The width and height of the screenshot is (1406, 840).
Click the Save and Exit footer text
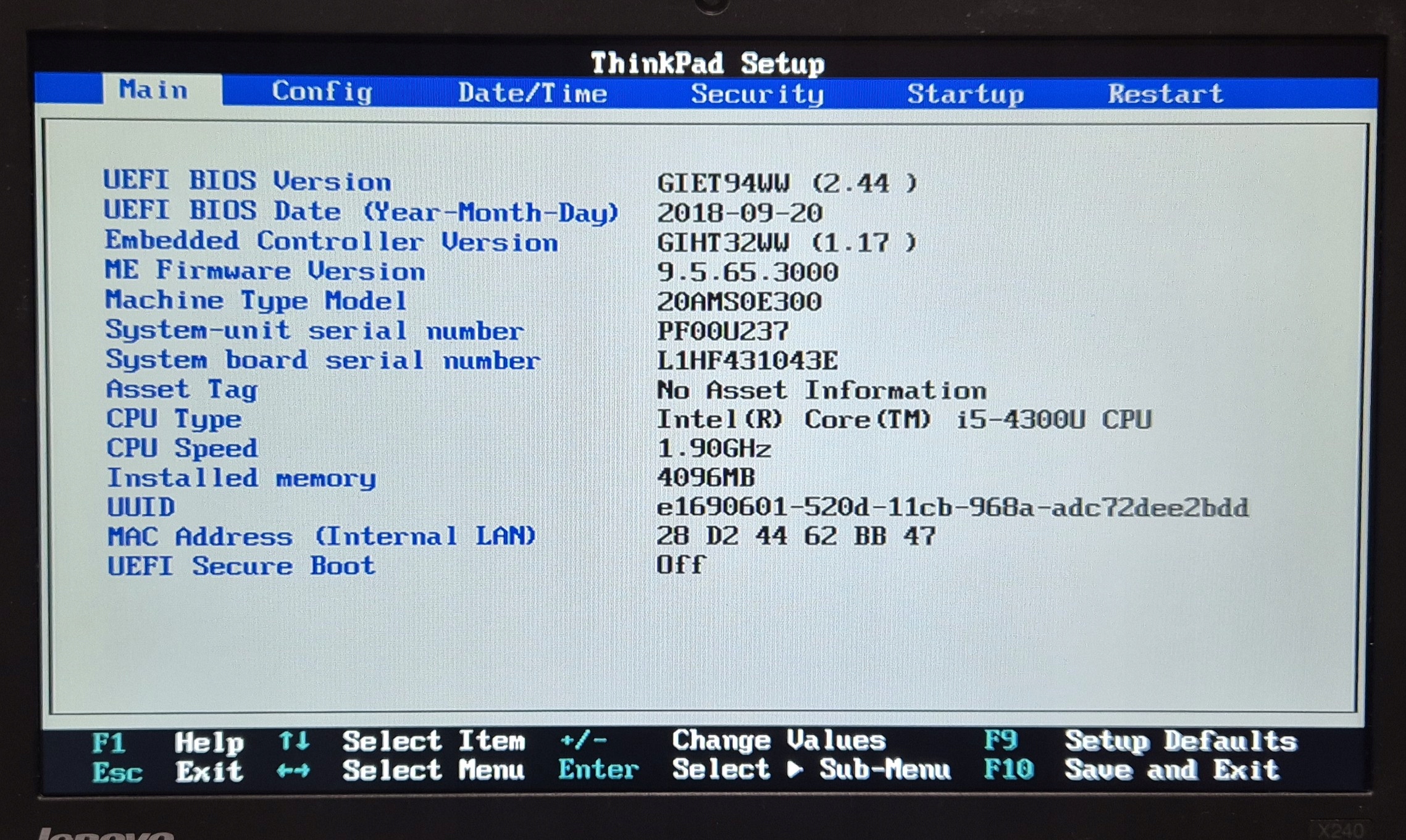coord(1172,770)
